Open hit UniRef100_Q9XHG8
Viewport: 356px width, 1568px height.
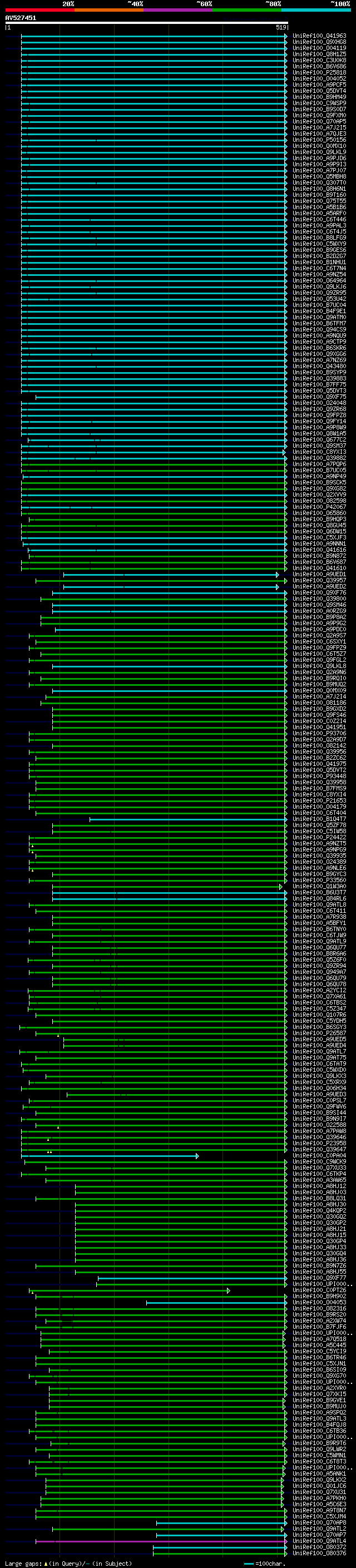[319, 42]
